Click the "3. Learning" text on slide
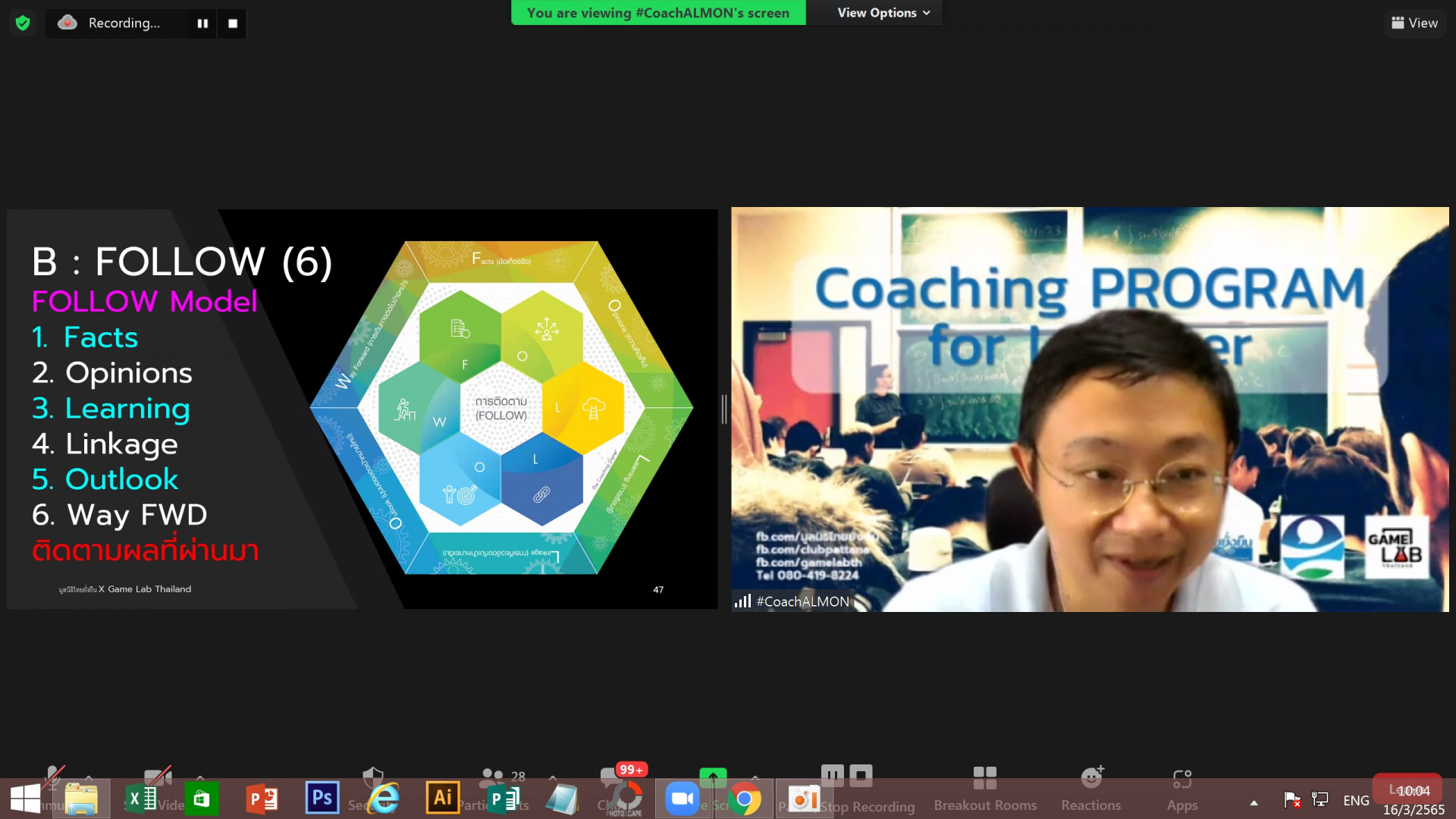The height and width of the screenshot is (819, 1456). (x=111, y=409)
